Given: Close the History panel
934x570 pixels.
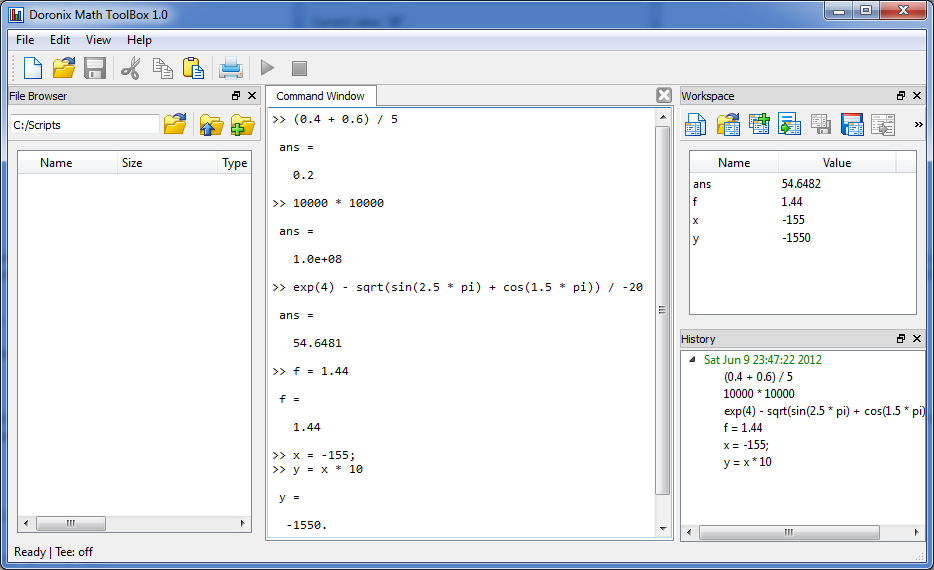Looking at the screenshot, I should 917,339.
